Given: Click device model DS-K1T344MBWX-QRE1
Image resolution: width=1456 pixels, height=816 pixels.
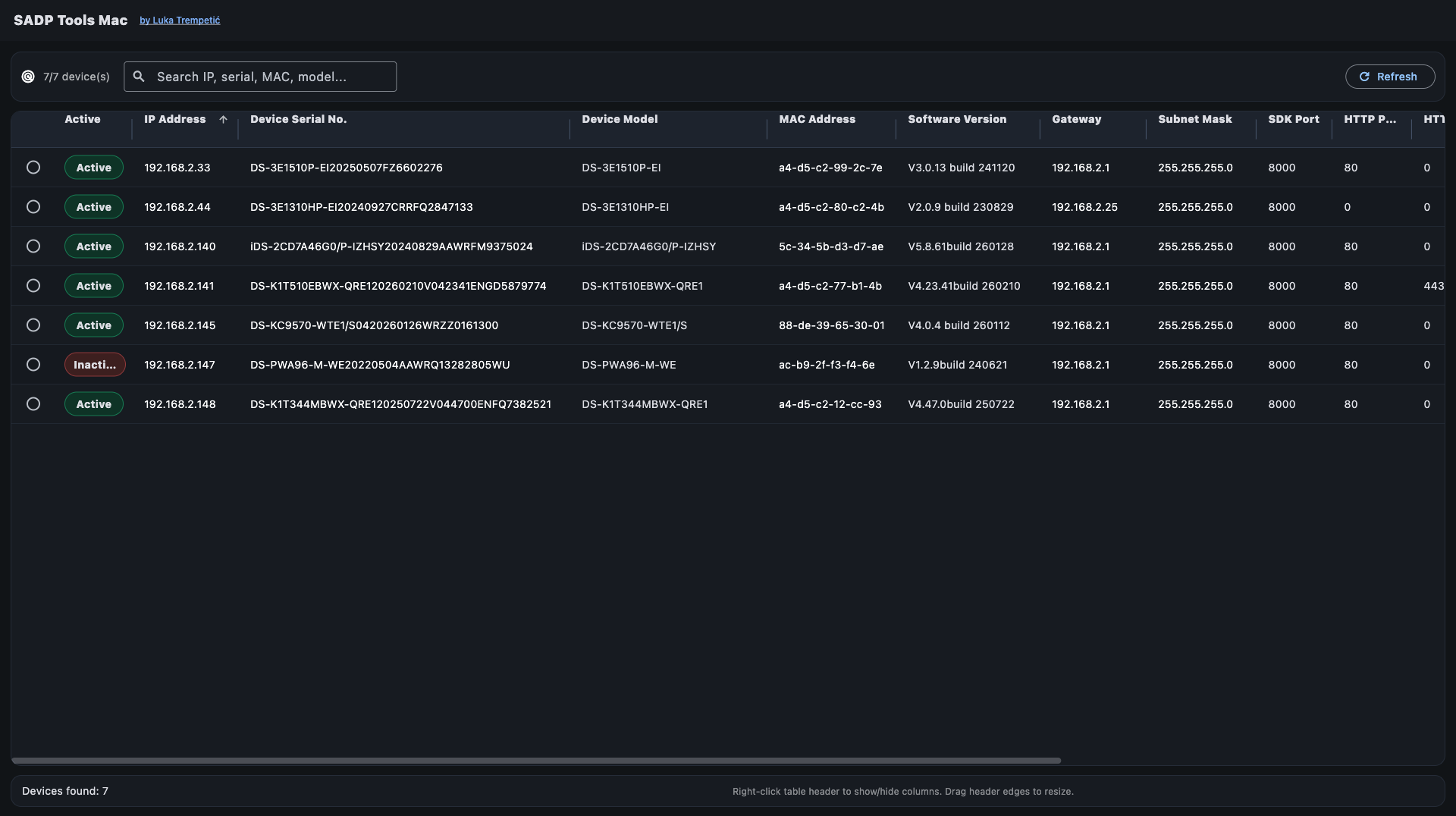Looking at the screenshot, I should 645,404.
